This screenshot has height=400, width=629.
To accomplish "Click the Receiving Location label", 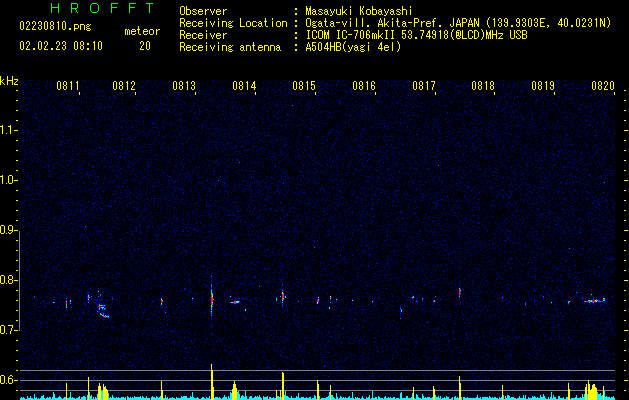I will click(x=233, y=23).
